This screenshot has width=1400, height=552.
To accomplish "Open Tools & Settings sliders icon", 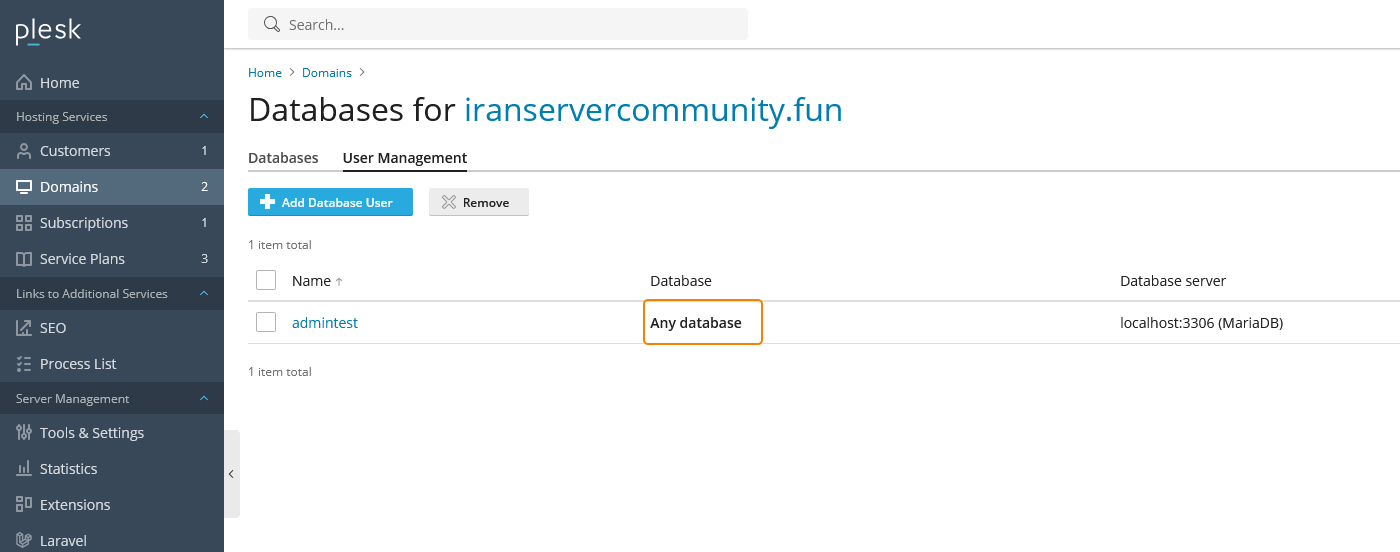I will [x=24, y=433].
